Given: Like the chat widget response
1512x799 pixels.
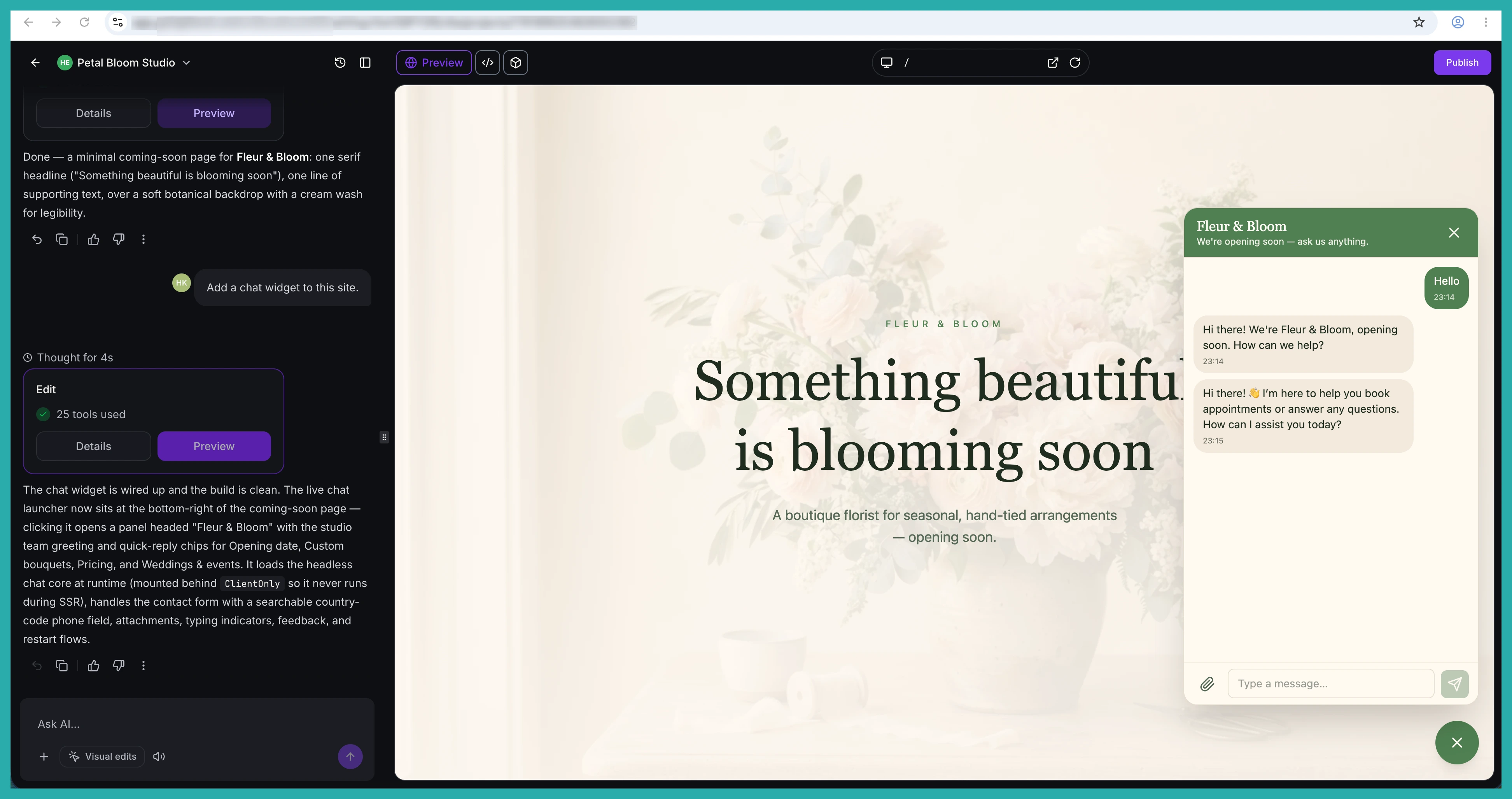Looking at the screenshot, I should 94,666.
